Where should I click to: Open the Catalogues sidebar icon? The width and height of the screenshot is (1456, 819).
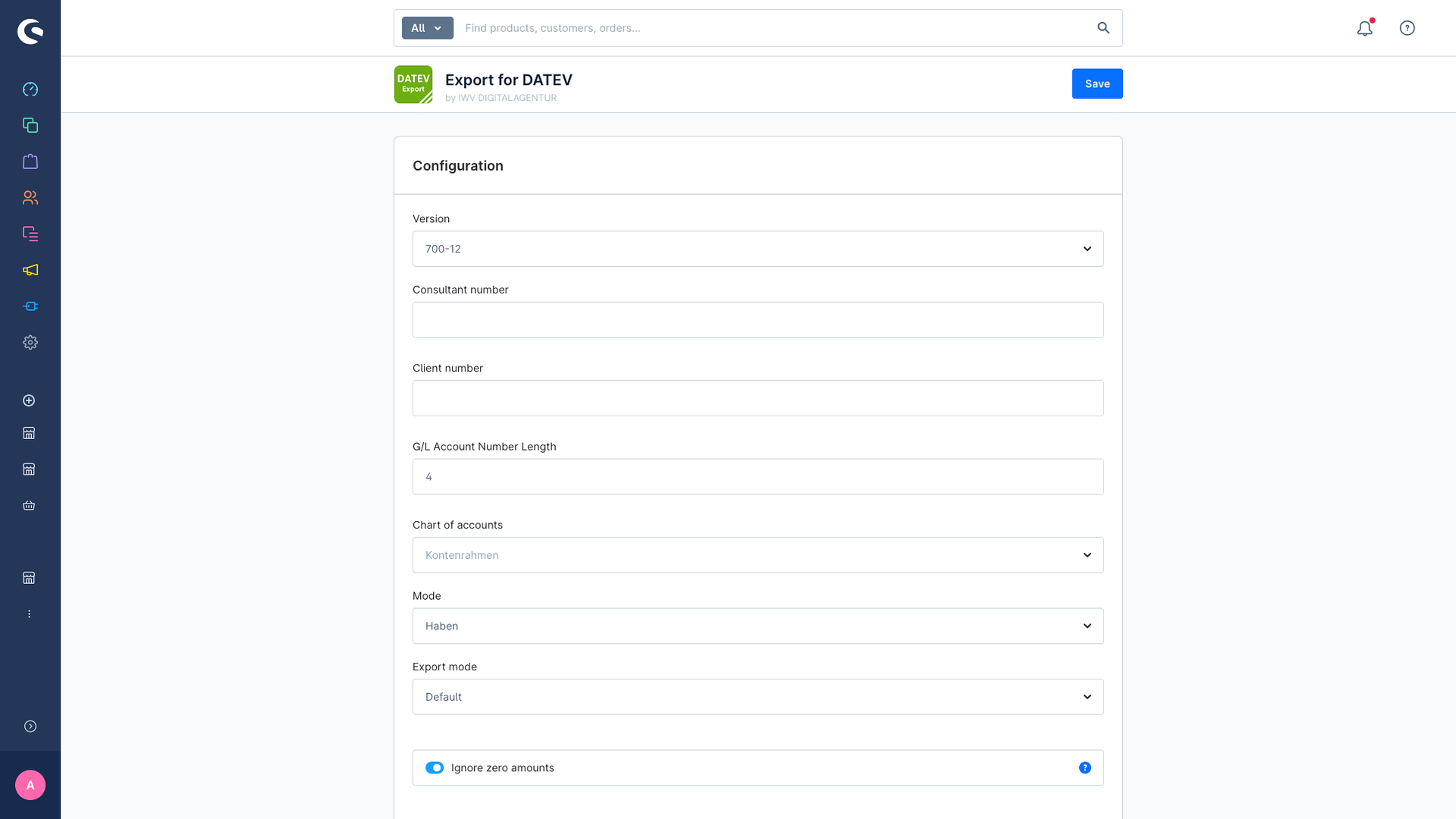30,125
